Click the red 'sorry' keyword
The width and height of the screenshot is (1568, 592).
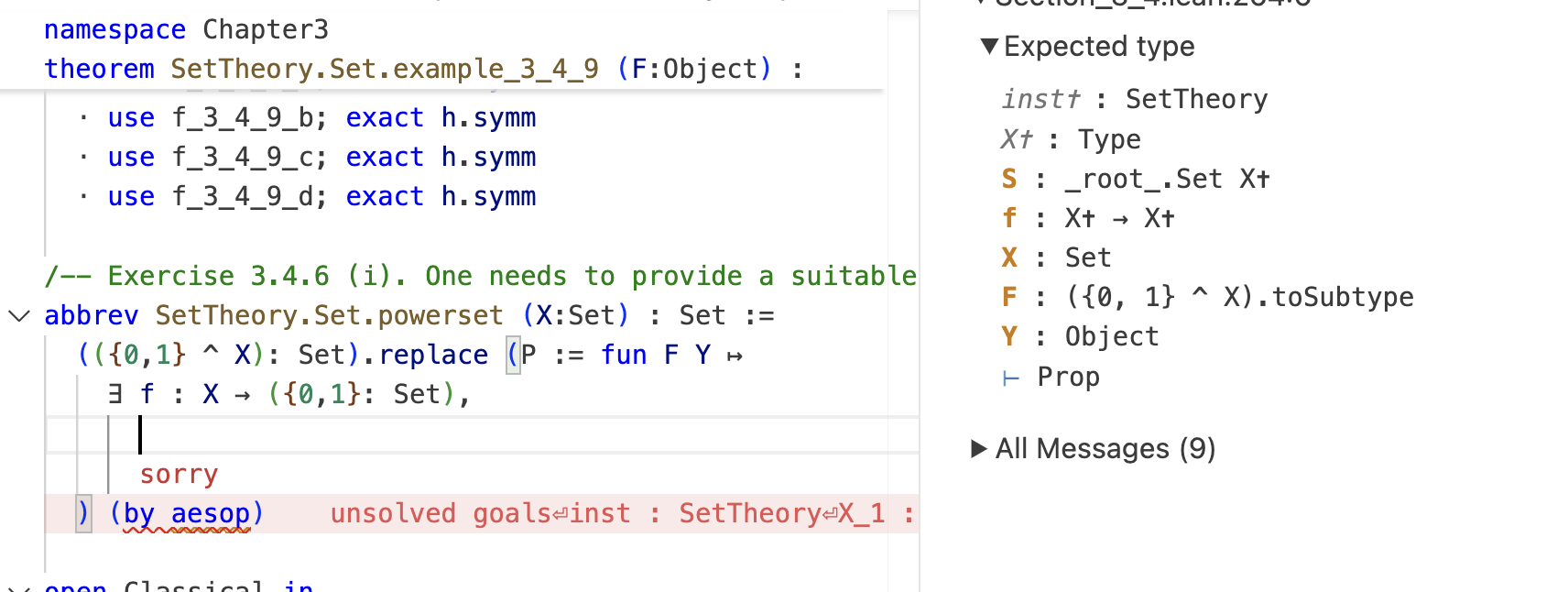pos(179,475)
